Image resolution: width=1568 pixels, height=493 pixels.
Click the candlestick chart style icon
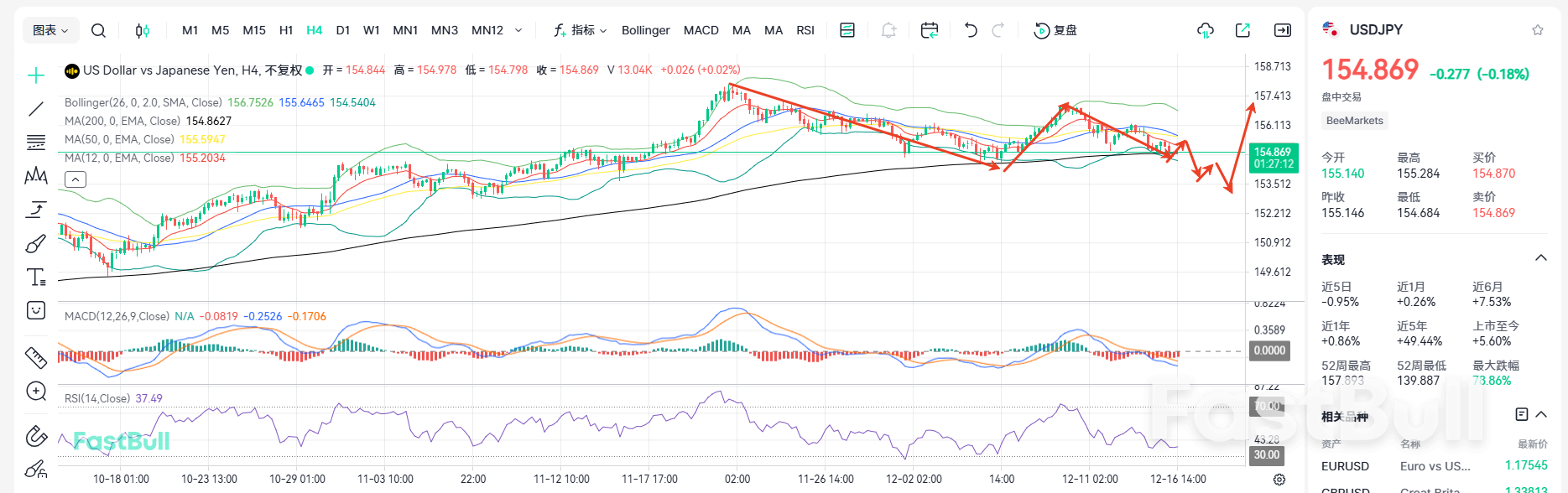[x=143, y=31]
